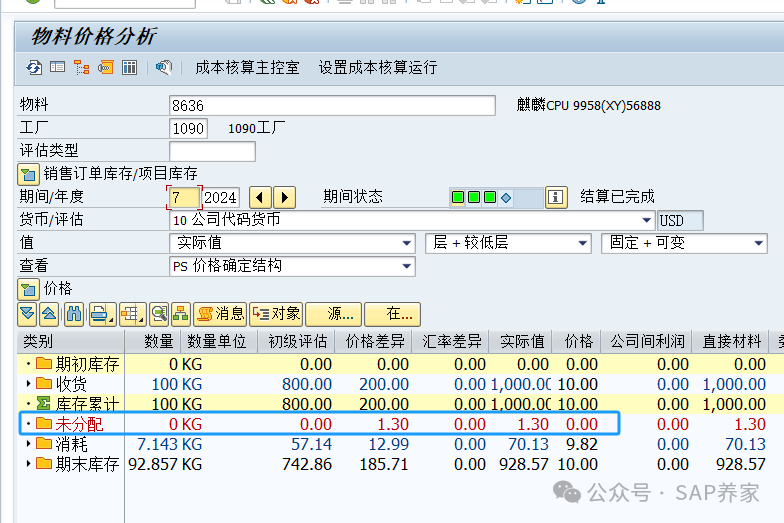
Task: Click the 价格 column header
Action: click(x=576, y=342)
